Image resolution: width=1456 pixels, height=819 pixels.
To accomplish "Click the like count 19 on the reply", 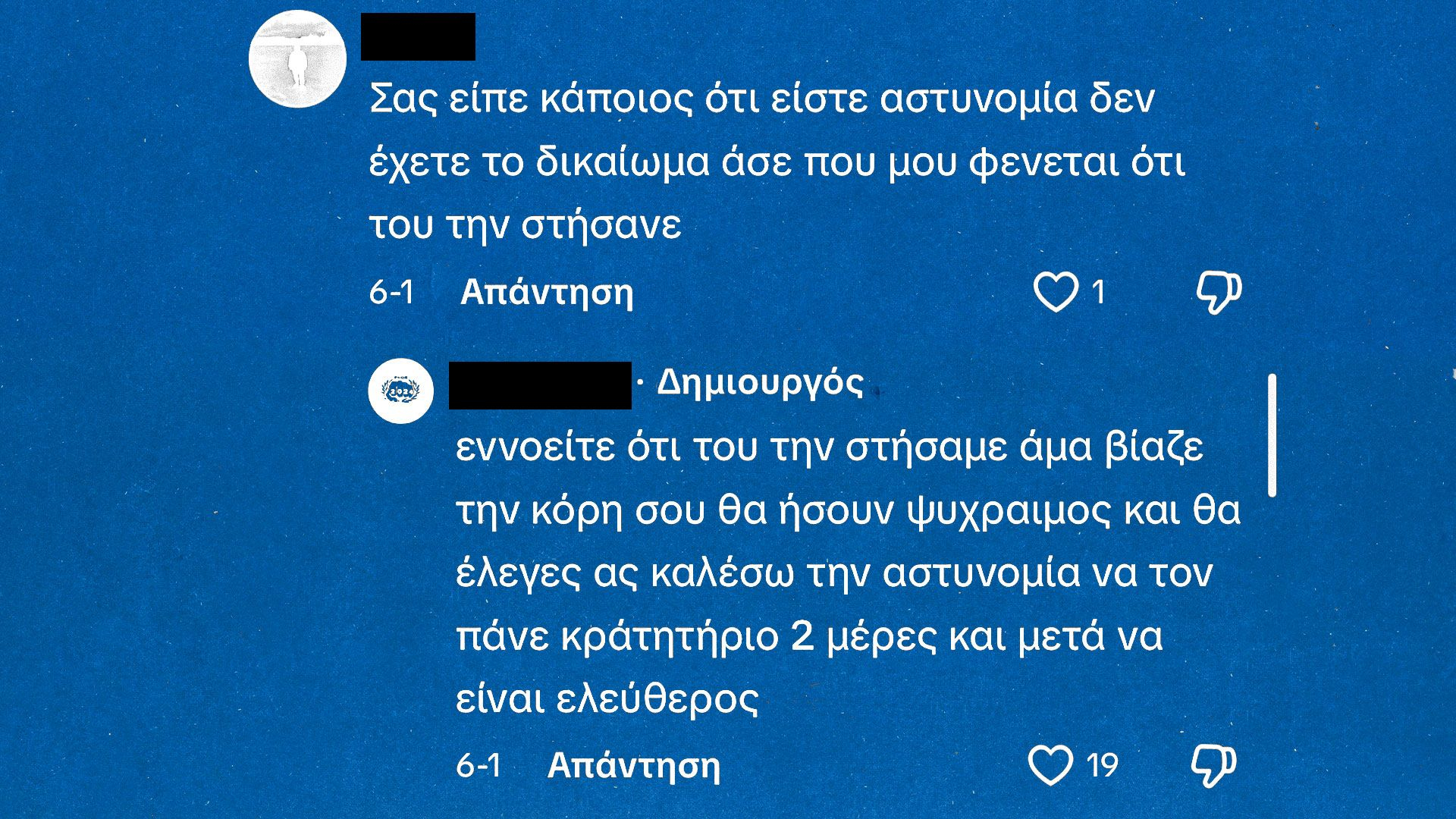I will (x=1102, y=765).
